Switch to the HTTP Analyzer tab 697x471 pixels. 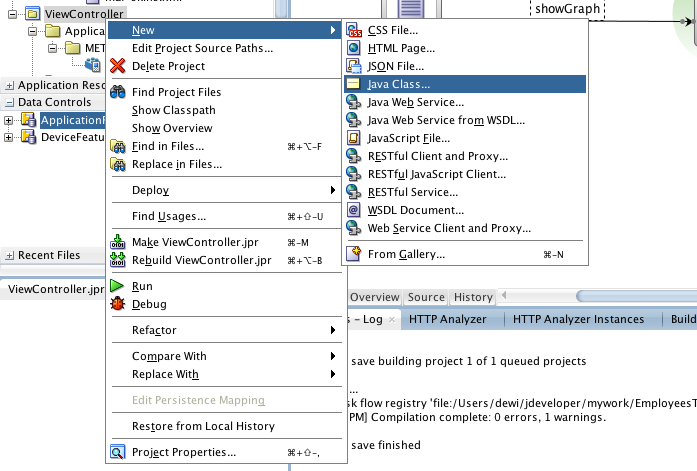tap(447, 319)
